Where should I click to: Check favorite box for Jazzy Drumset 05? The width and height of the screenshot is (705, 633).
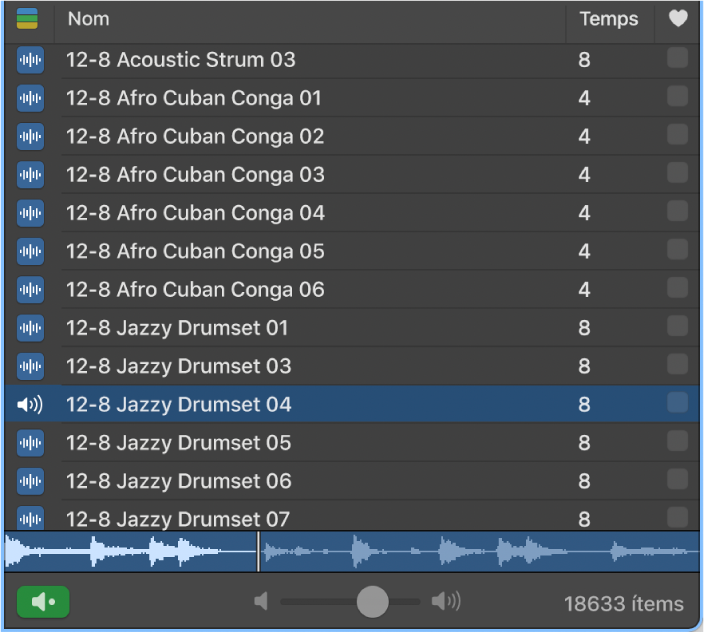pyautogui.click(x=678, y=441)
